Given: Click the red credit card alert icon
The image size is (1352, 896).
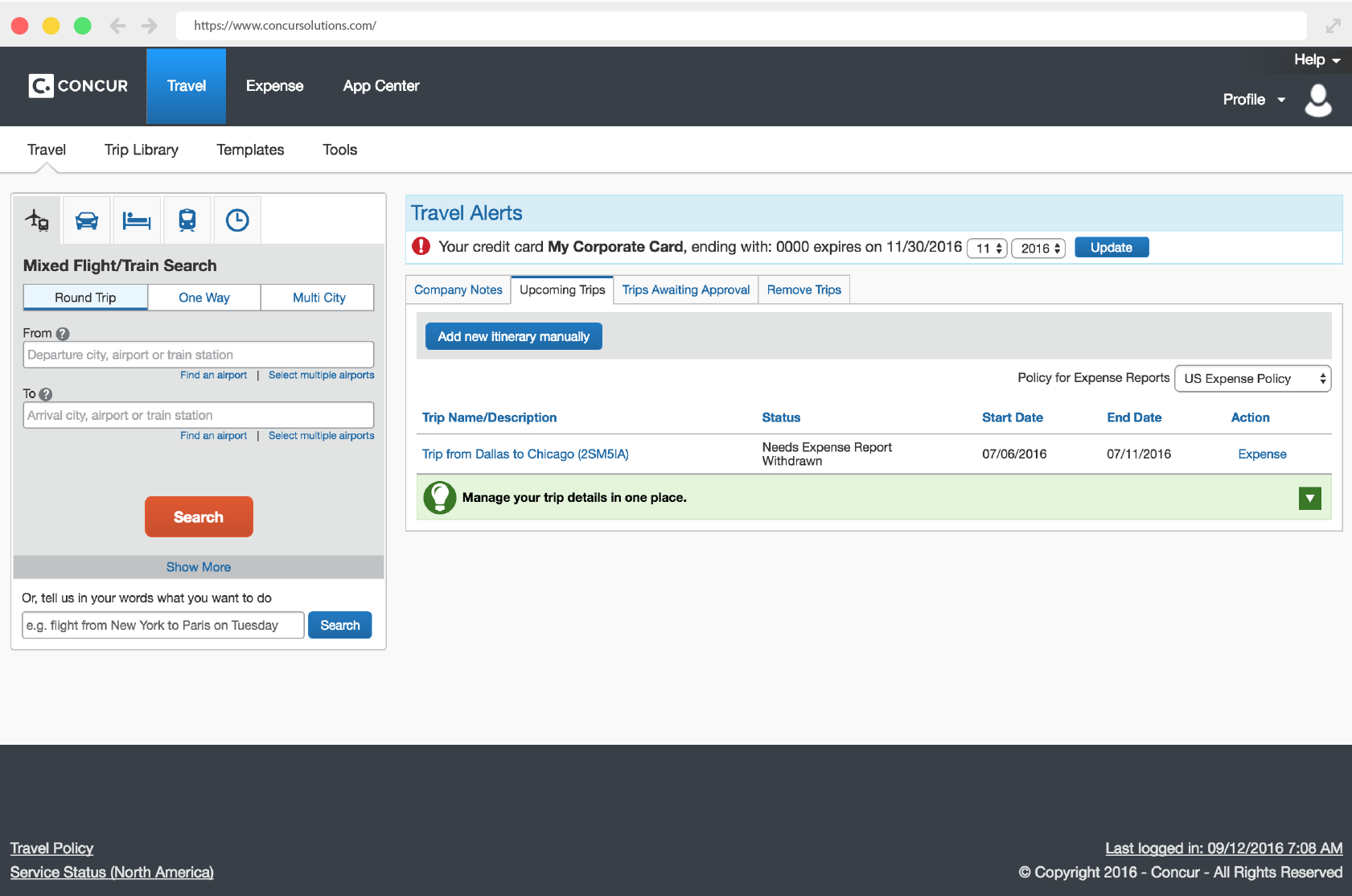Looking at the screenshot, I should click(421, 246).
